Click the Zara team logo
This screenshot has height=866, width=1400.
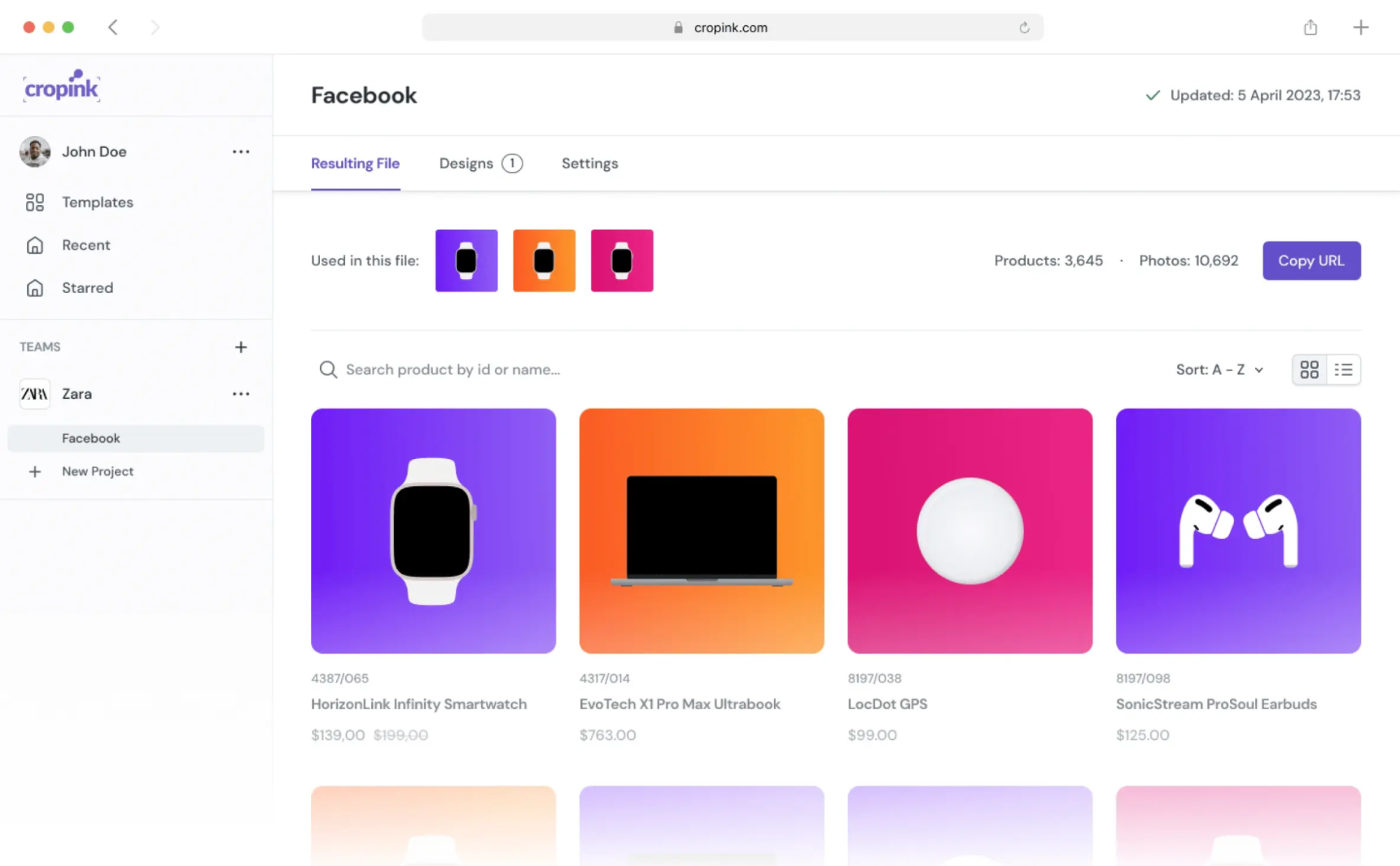(34, 394)
